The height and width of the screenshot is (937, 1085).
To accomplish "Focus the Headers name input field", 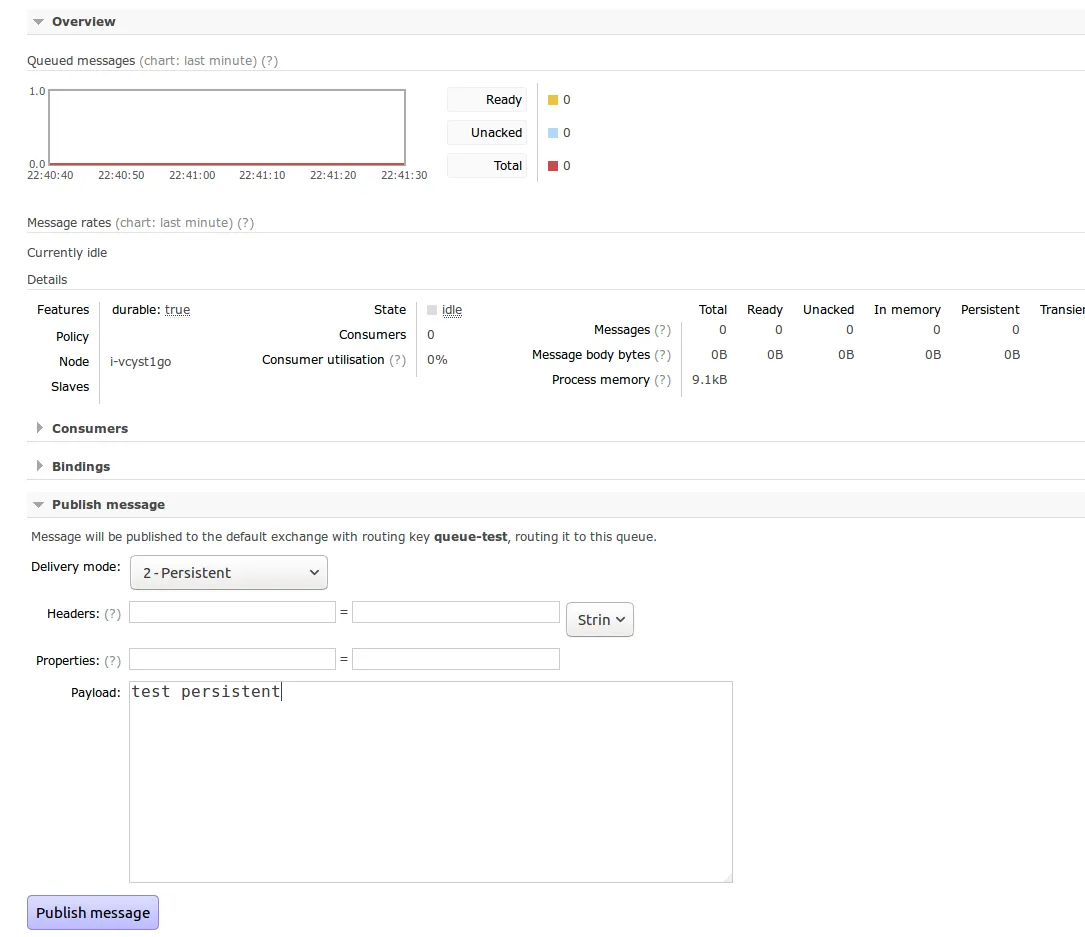I will pos(232,612).
